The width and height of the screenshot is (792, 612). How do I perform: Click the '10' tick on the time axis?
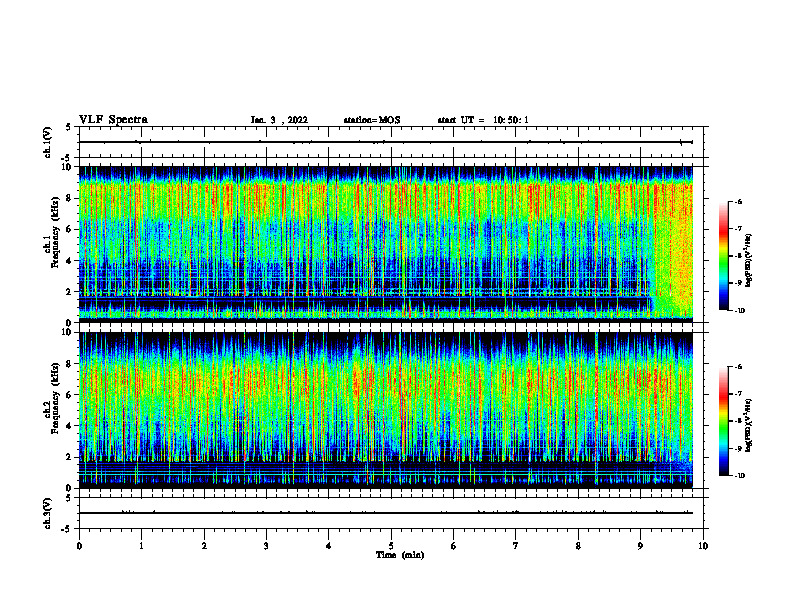[x=703, y=546]
